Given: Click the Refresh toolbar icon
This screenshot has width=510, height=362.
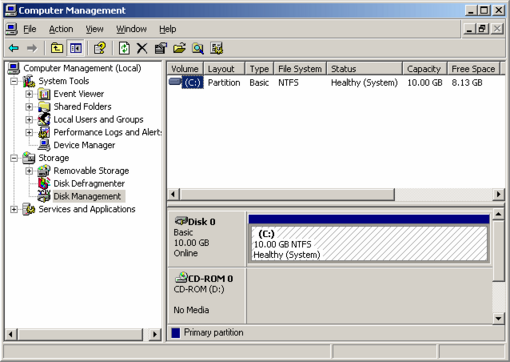Looking at the screenshot, I should (124, 49).
